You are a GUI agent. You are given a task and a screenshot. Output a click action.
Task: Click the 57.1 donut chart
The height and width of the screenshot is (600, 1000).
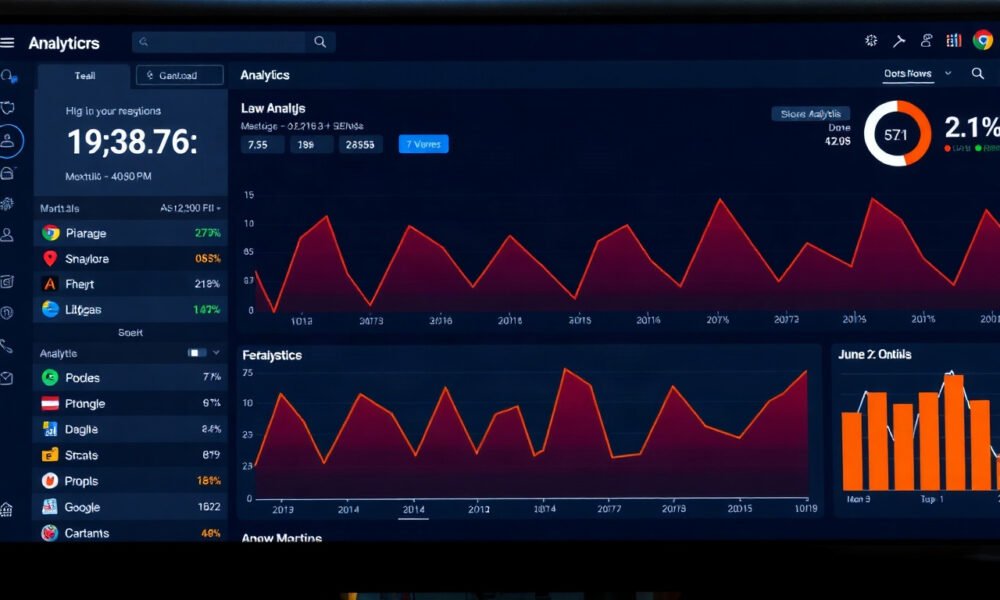[x=897, y=134]
